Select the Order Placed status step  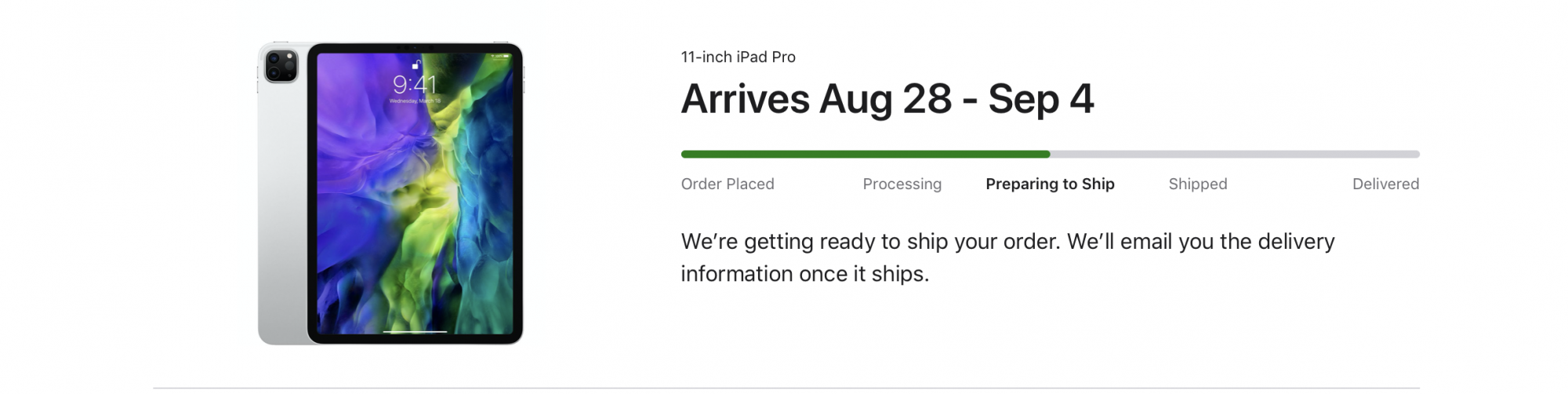(728, 184)
